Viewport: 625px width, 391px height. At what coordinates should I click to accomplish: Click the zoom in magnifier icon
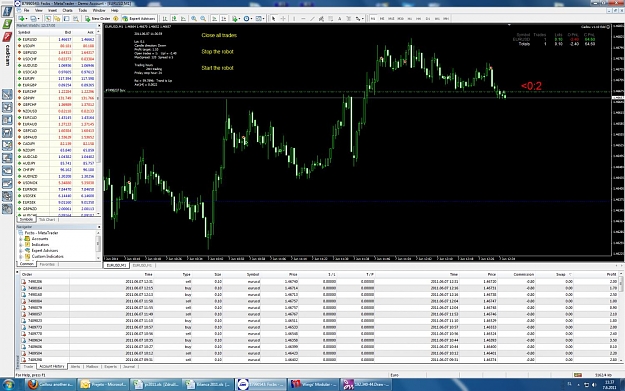coord(194,18)
